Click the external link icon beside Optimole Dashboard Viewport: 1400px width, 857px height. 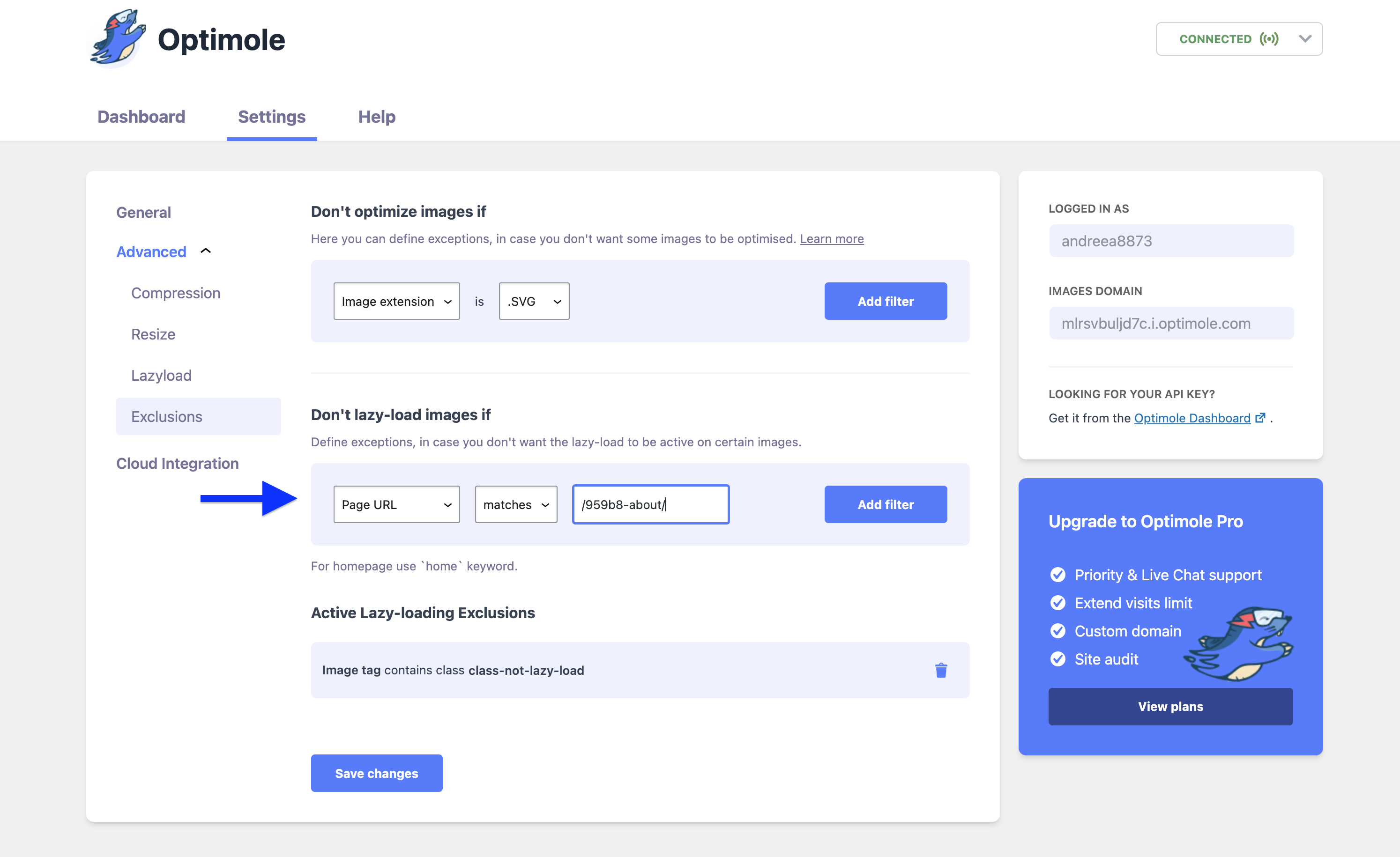click(x=1260, y=418)
